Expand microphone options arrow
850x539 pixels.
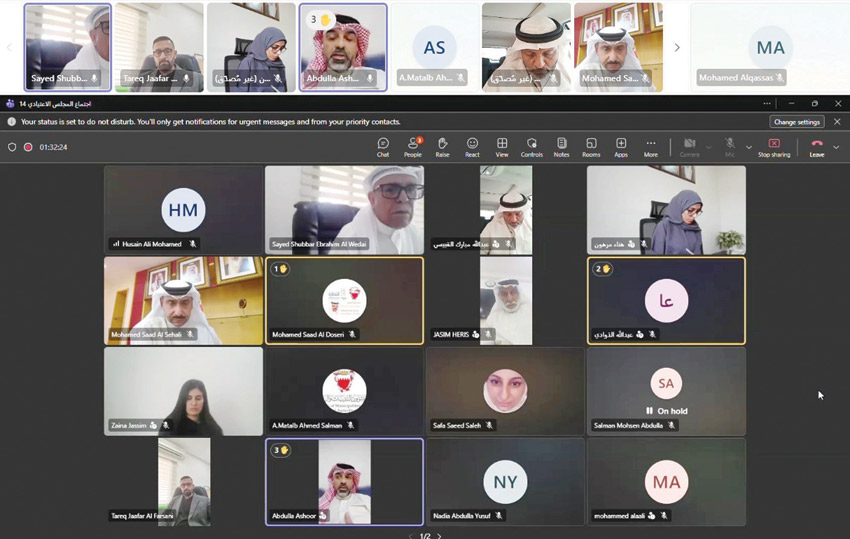tap(749, 147)
